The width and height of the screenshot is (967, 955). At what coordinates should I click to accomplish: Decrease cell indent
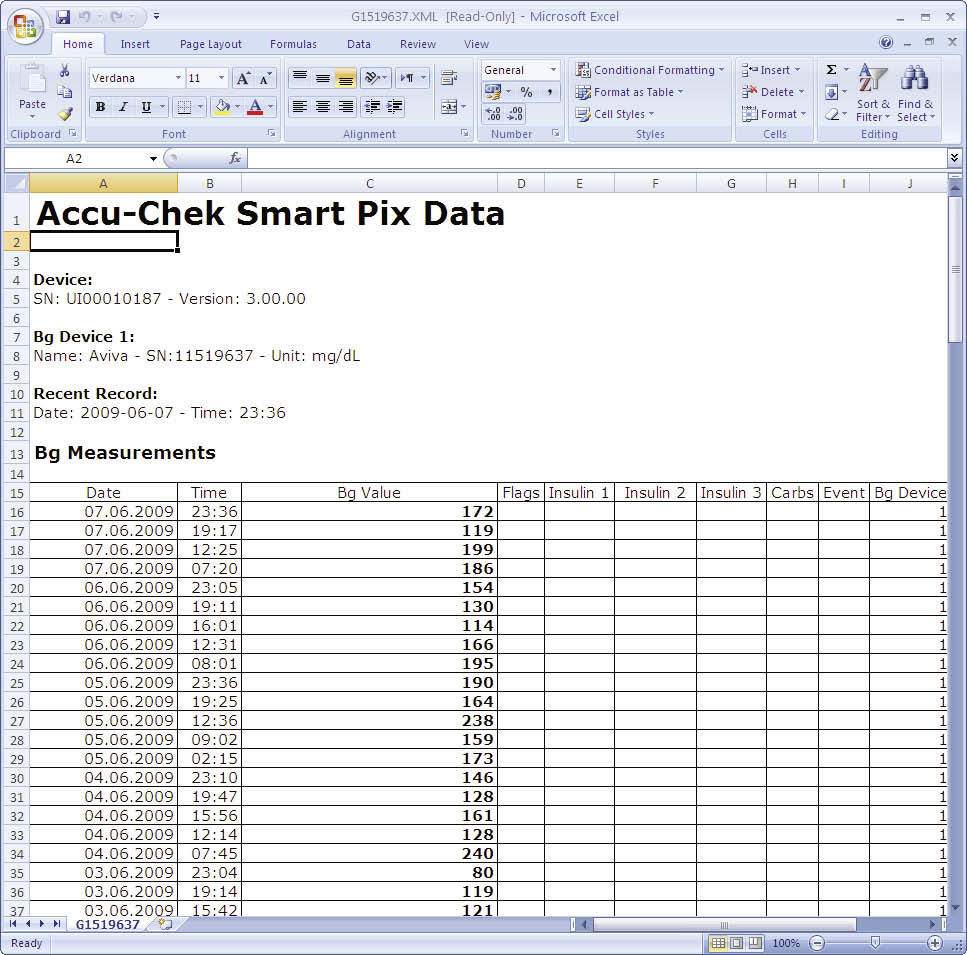372,107
